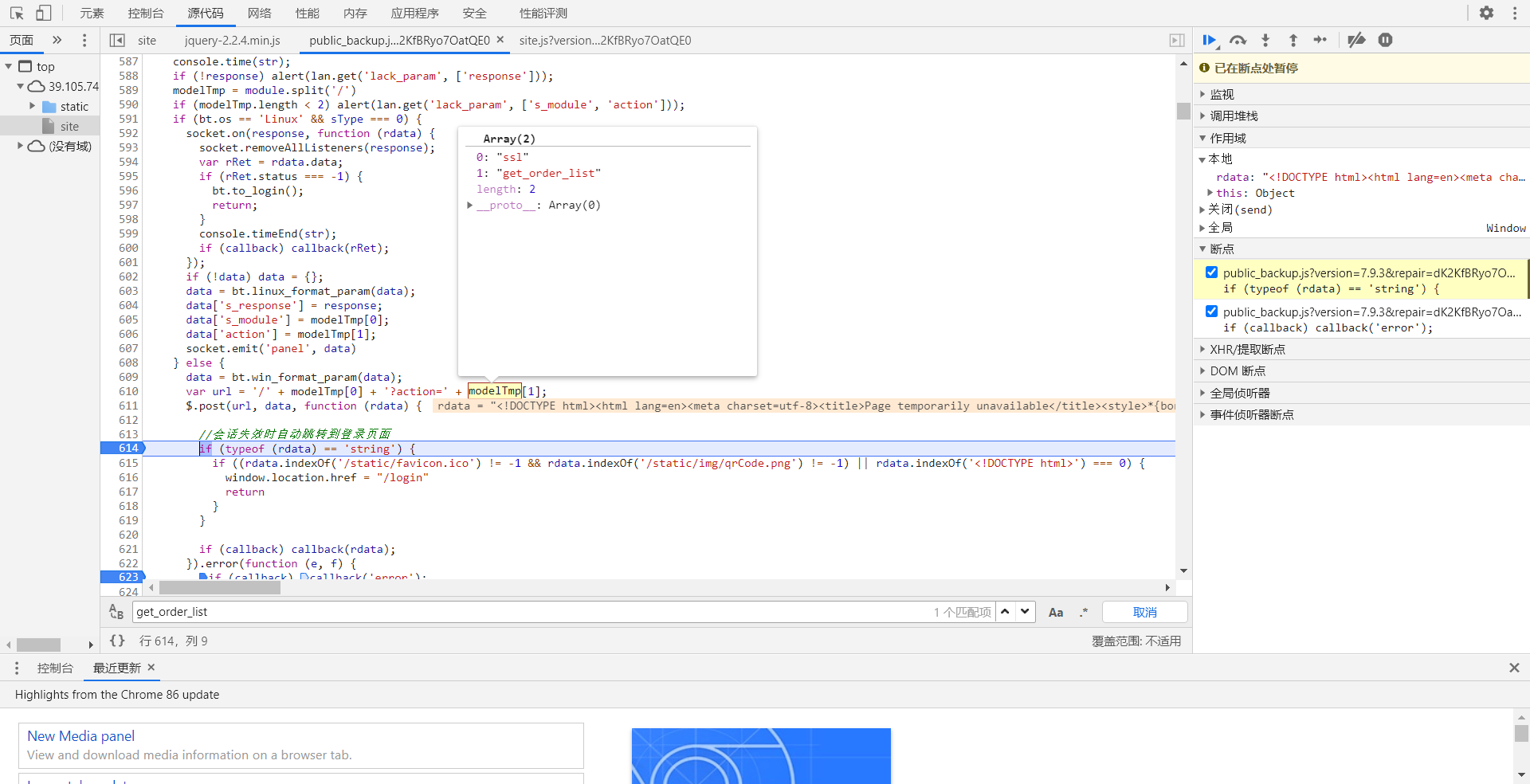Resume script execution
1530x784 pixels.
[1210, 40]
